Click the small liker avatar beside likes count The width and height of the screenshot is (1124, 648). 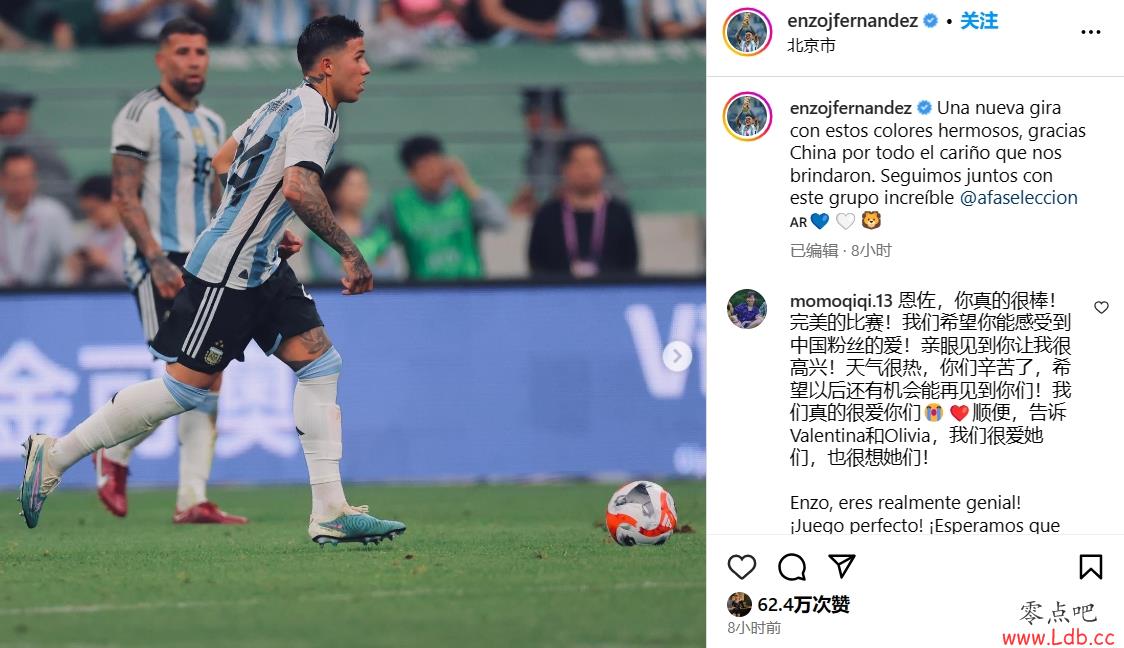click(x=739, y=605)
